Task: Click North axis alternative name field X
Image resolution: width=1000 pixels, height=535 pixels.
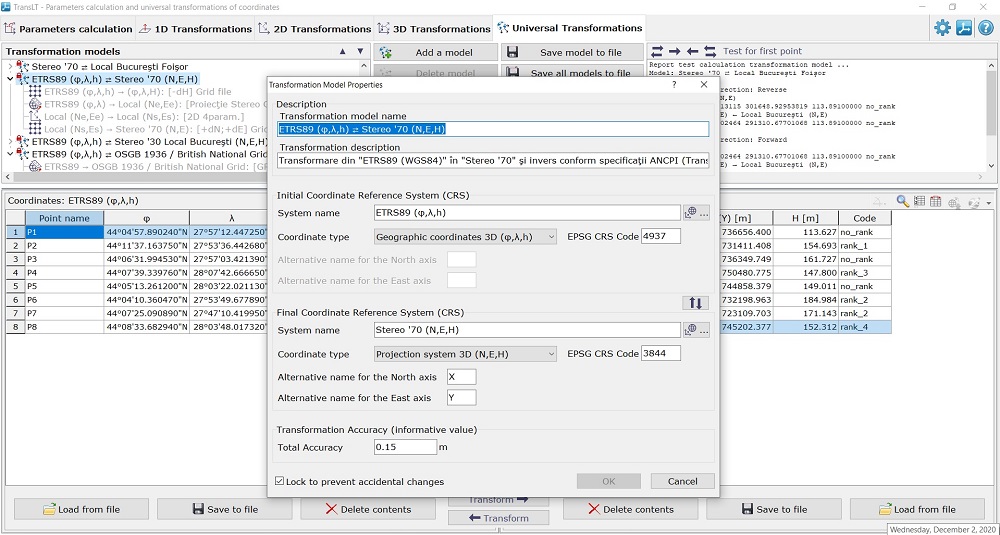Action: (462, 377)
